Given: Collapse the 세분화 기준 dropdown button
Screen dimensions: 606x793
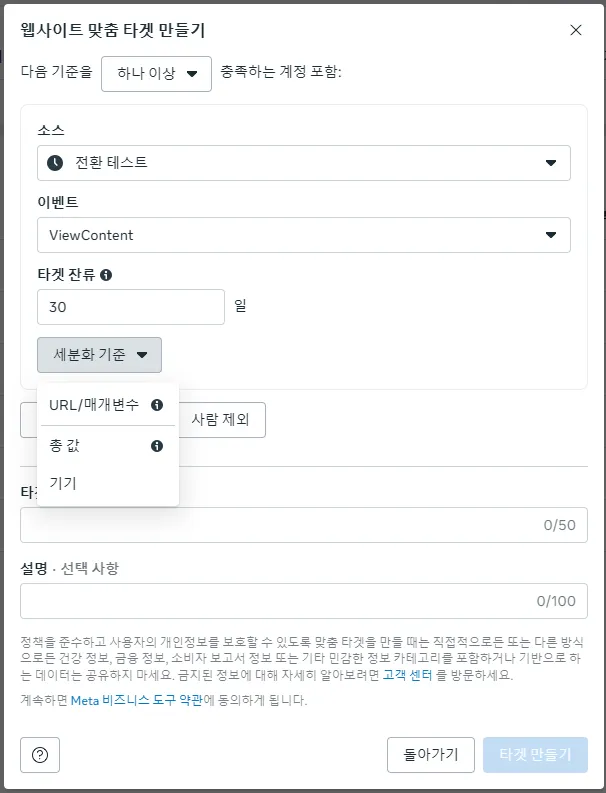Looking at the screenshot, I should coord(99,354).
